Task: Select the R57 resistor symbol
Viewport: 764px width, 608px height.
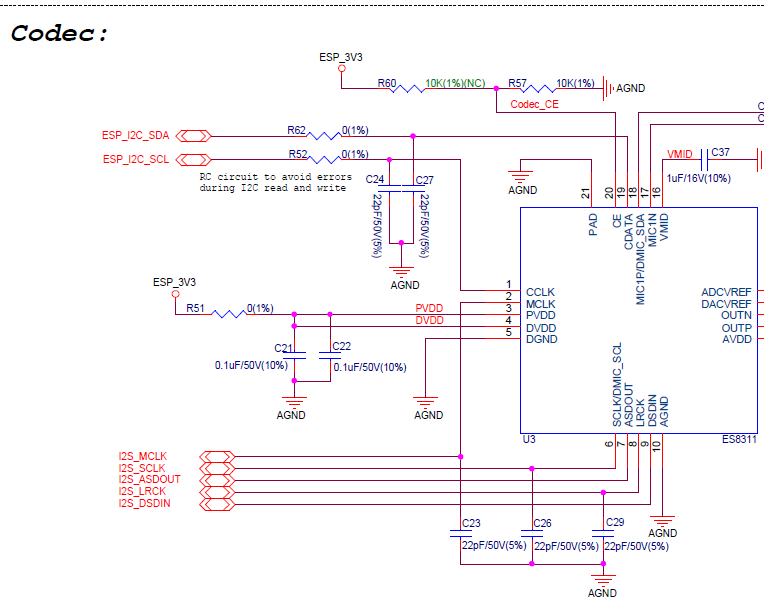Action: coord(539,89)
